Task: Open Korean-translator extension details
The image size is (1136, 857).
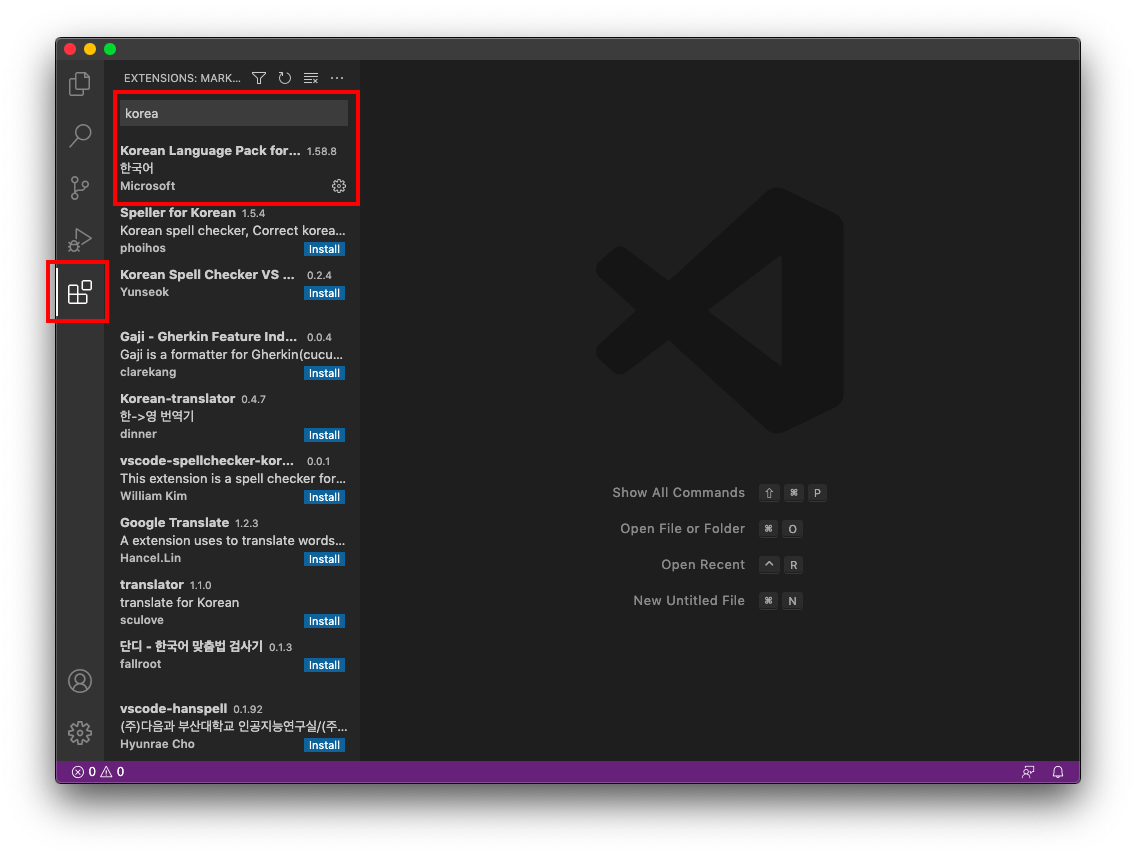Action: [x=233, y=416]
